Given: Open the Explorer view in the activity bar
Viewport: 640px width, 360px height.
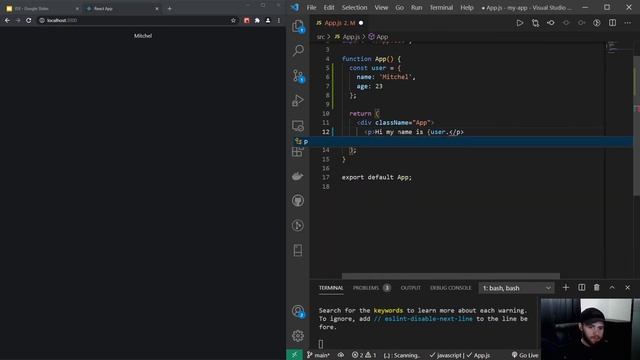Looking at the screenshot, I should pyautogui.click(x=298, y=27).
